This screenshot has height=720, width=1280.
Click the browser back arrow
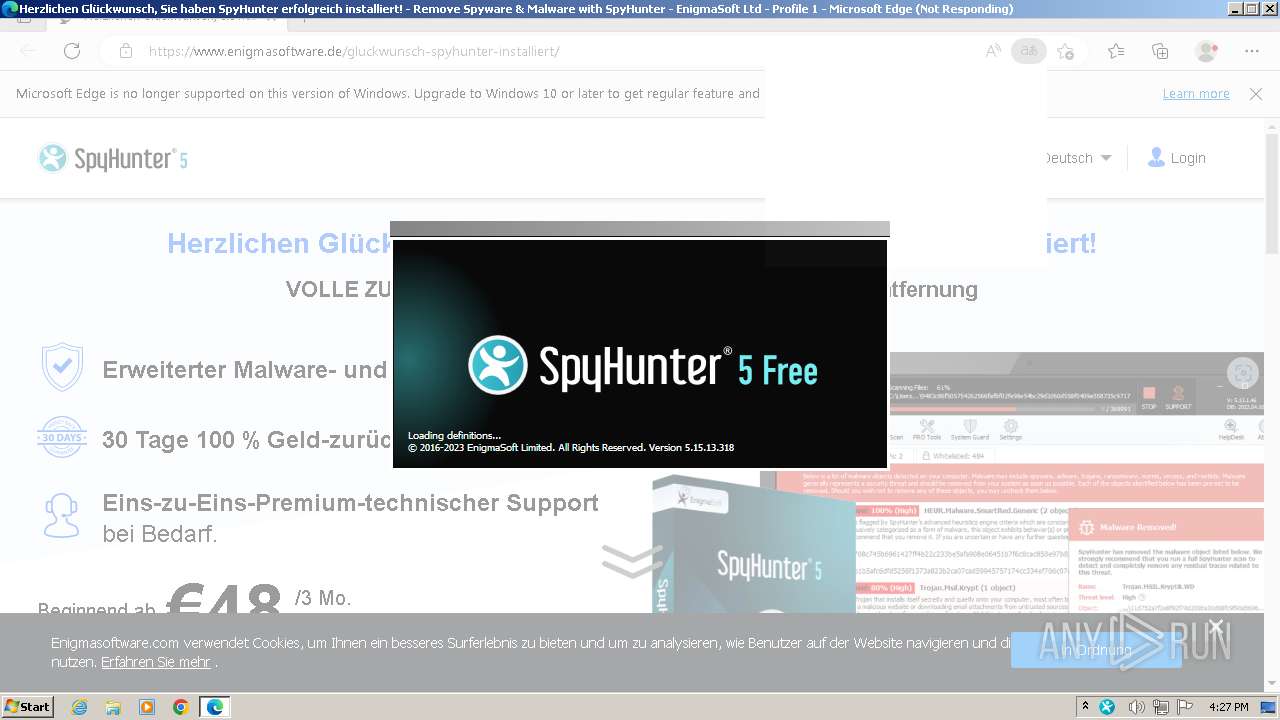(28, 51)
